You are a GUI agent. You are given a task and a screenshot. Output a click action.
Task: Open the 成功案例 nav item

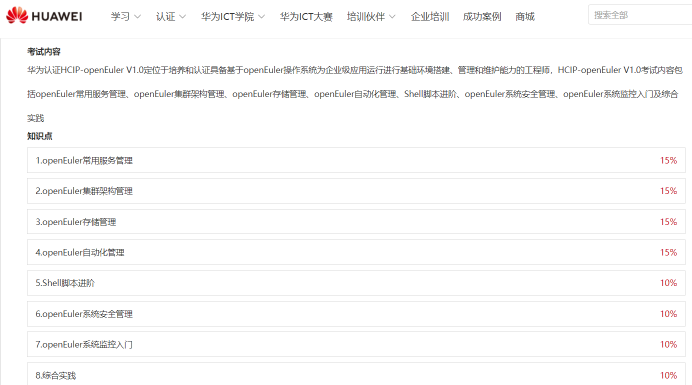482,17
